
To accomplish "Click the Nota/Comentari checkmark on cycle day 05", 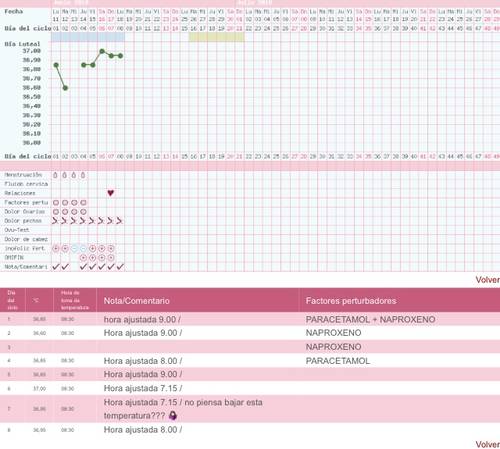I will coord(92,266).
